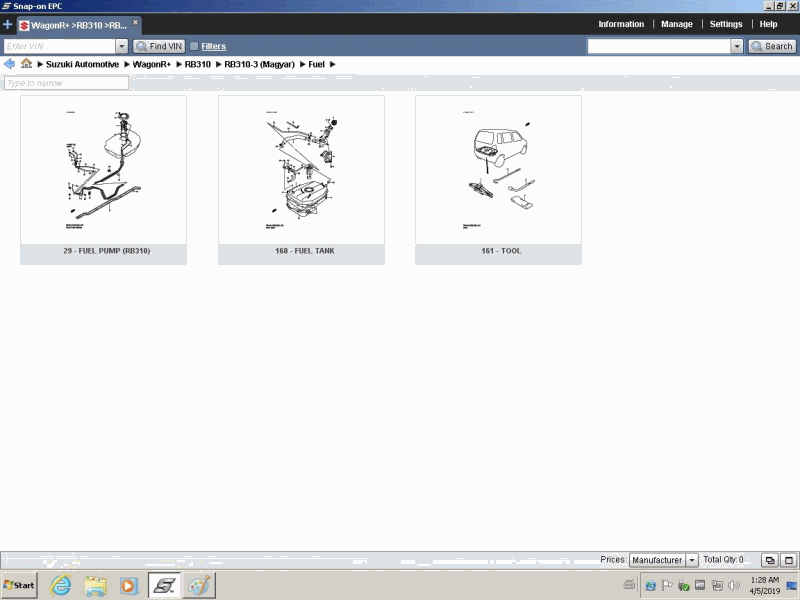Open the Information menu
Viewport: 800px width, 600px height.
621,24
